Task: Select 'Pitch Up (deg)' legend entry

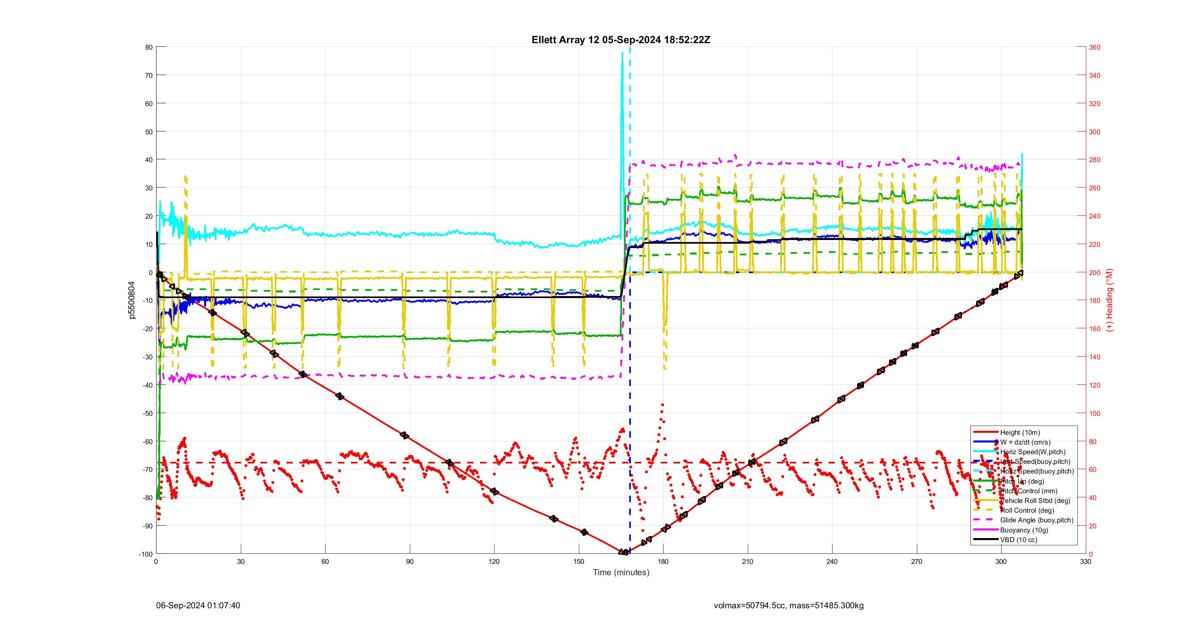Action: pyautogui.click(x=1022, y=481)
